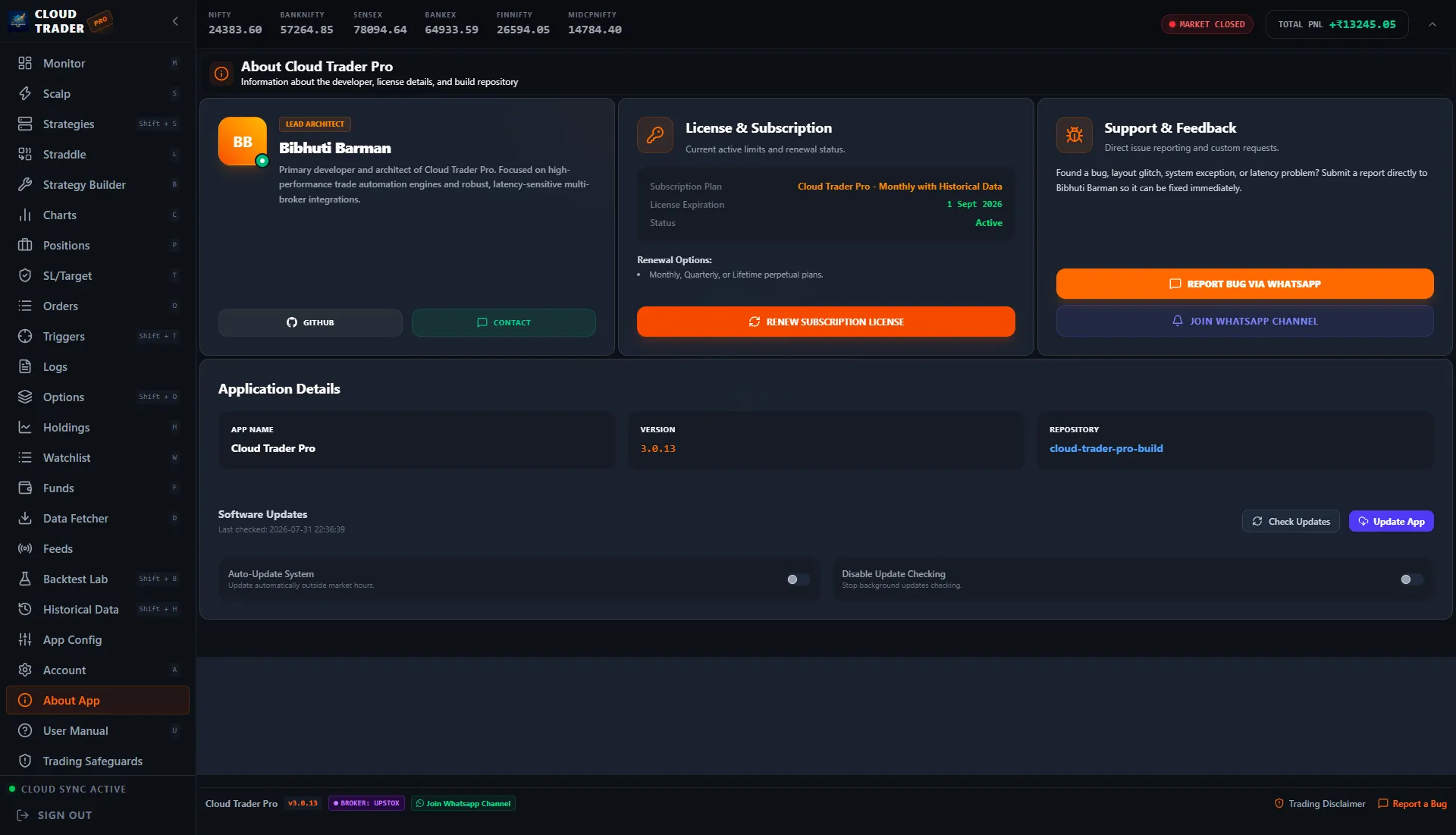Open the cloud-trader-pro-build repository link

pos(1106,448)
